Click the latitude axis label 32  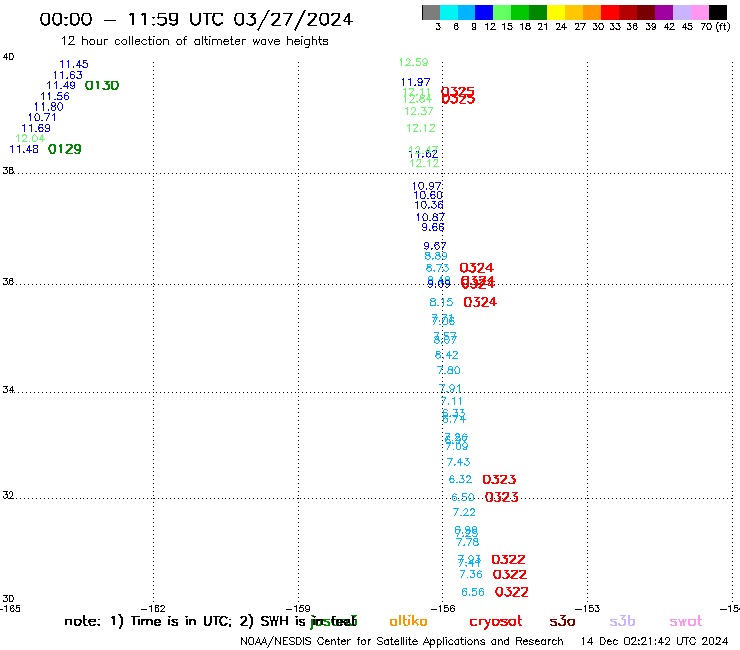coord(8,495)
